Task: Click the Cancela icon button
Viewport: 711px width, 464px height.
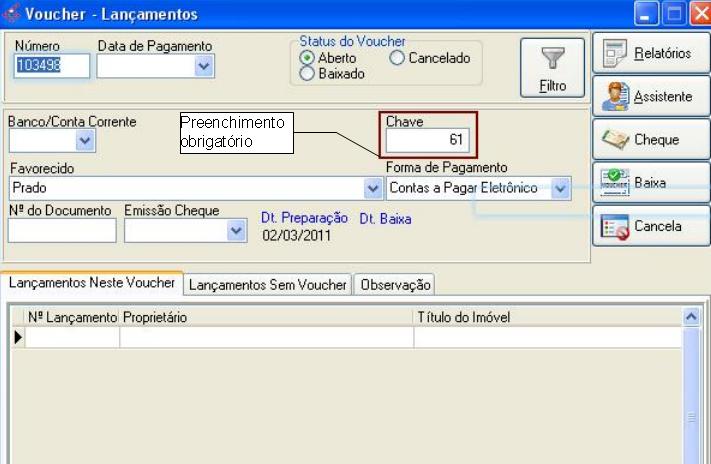Action: pos(614,227)
